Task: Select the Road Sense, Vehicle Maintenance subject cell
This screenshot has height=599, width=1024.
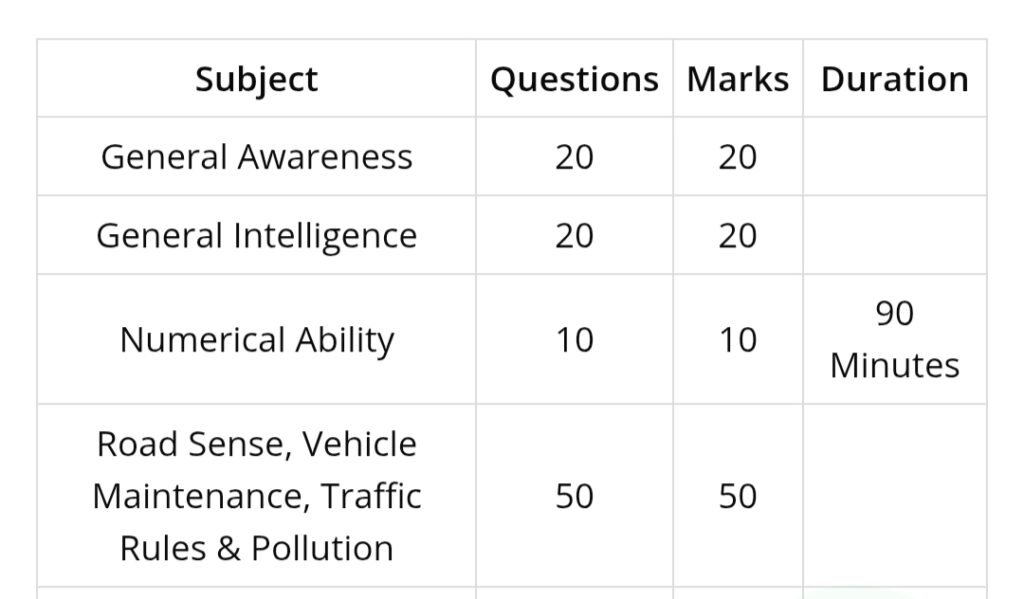Action: pyautogui.click(x=256, y=496)
